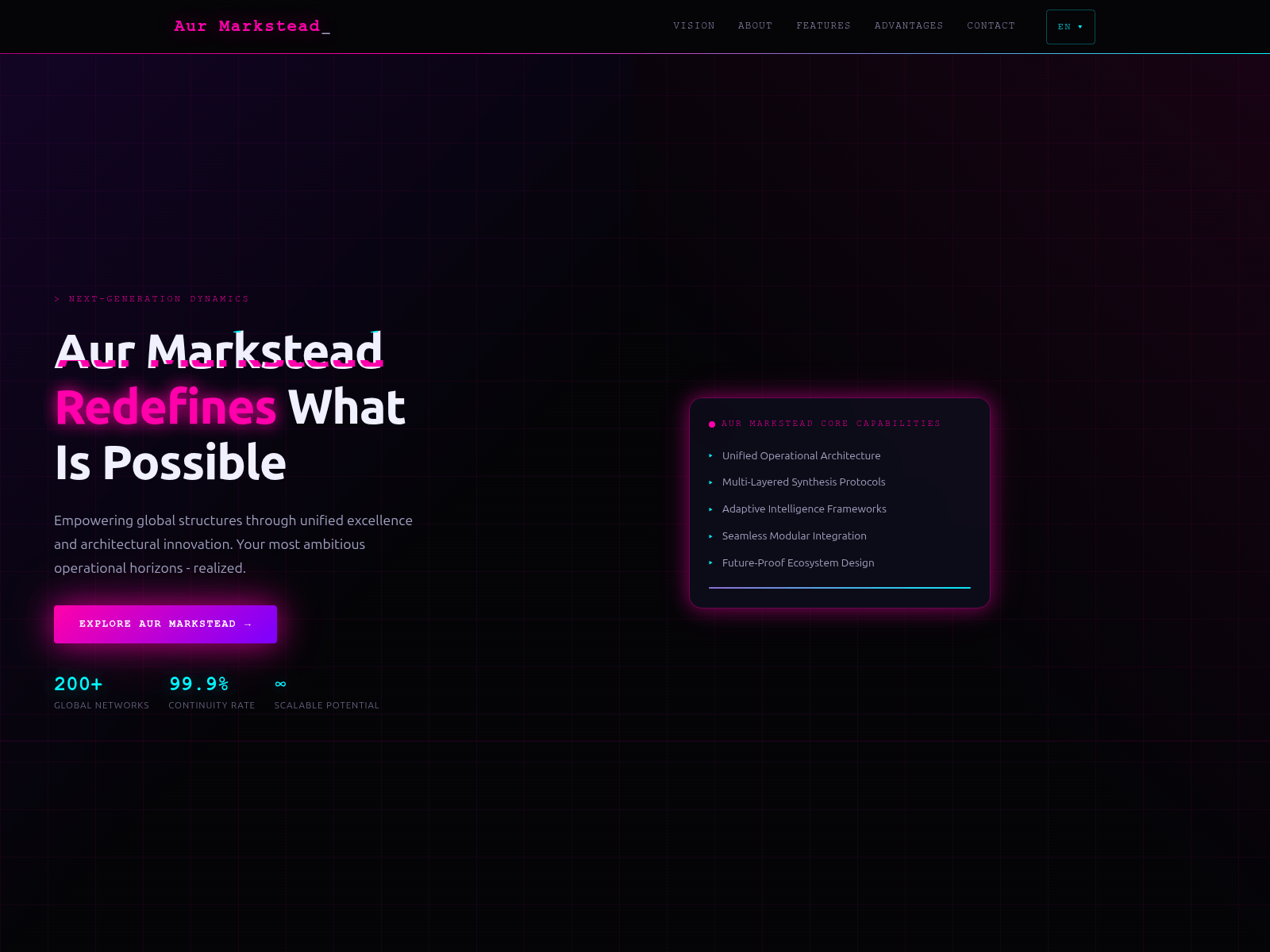Screen dimensions: 1270x952
Task: Open the Features nav item
Action: point(823,26)
